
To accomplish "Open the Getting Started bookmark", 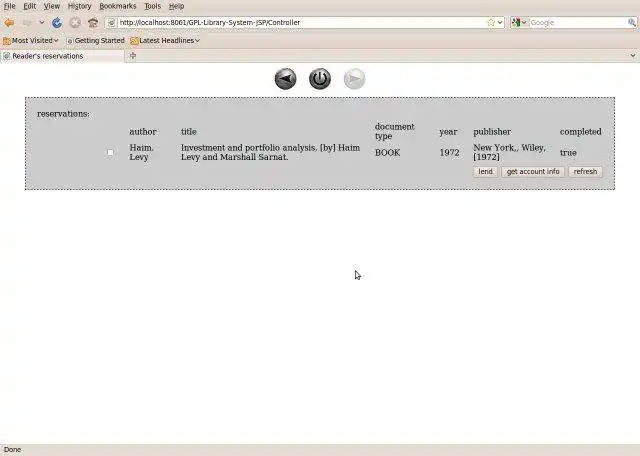I will [x=96, y=40].
